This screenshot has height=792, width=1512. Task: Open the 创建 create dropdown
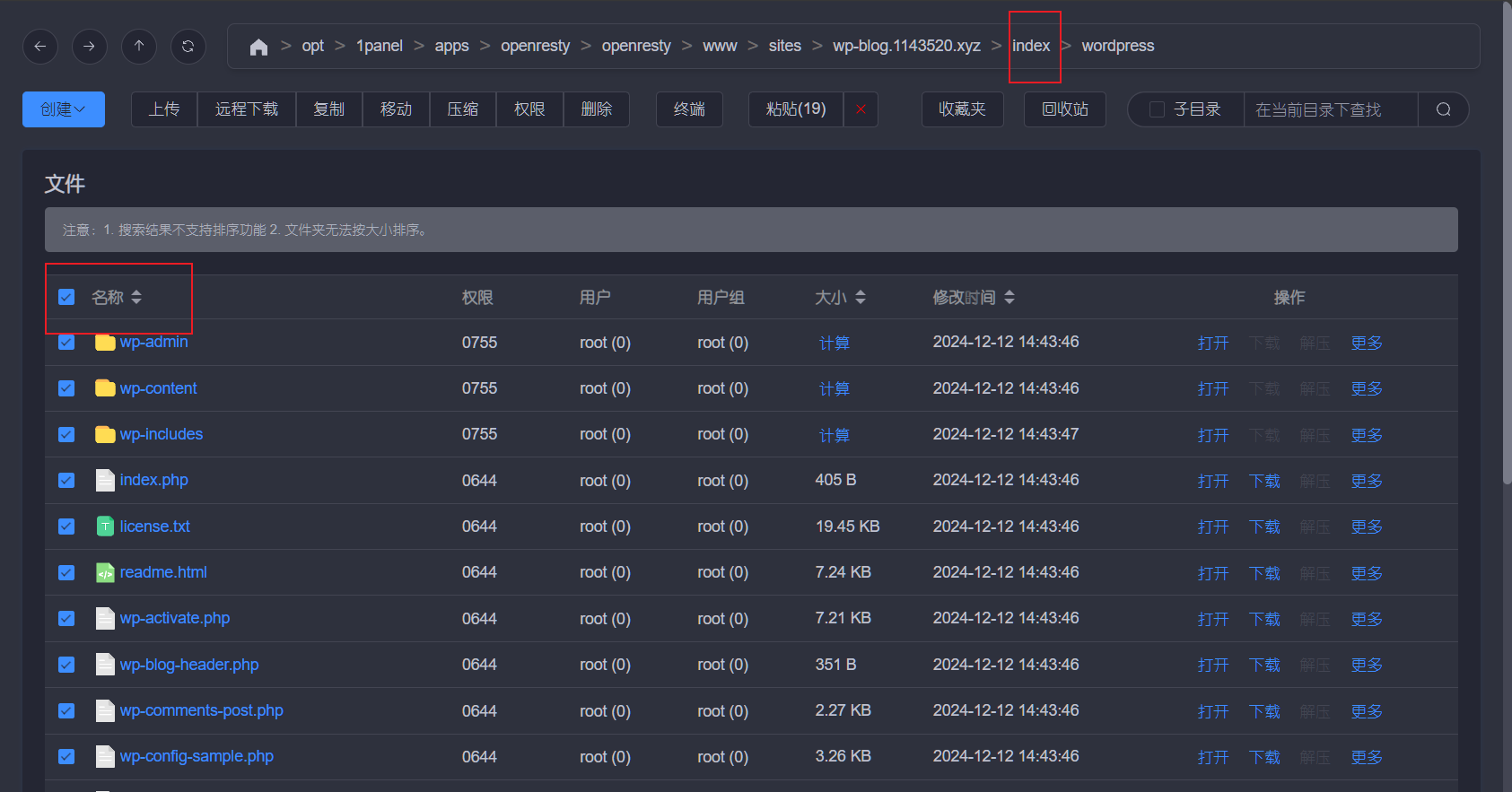click(64, 109)
